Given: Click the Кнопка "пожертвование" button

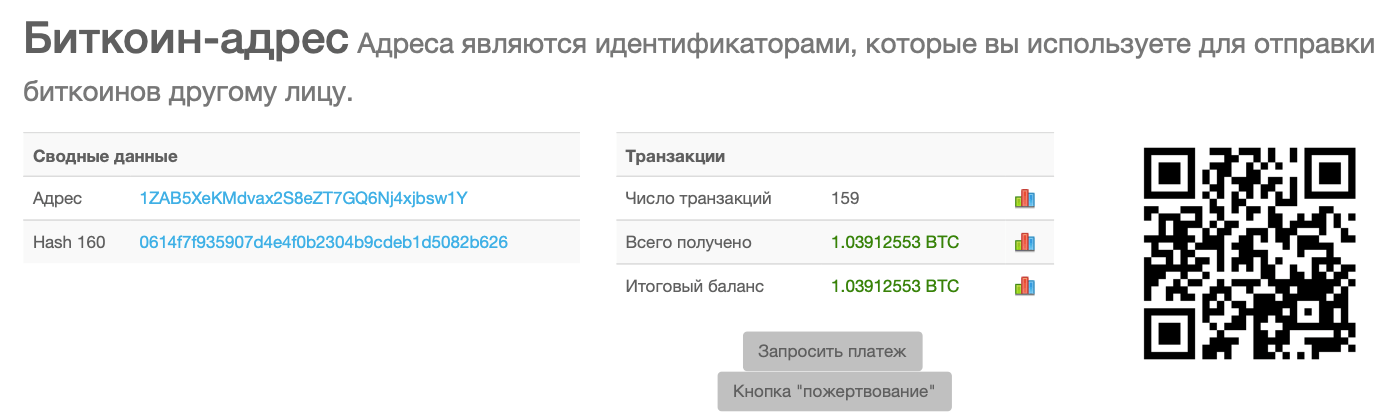Looking at the screenshot, I should [834, 392].
